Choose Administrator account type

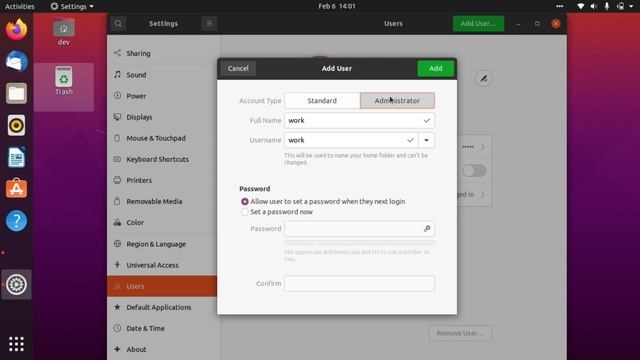(x=397, y=100)
